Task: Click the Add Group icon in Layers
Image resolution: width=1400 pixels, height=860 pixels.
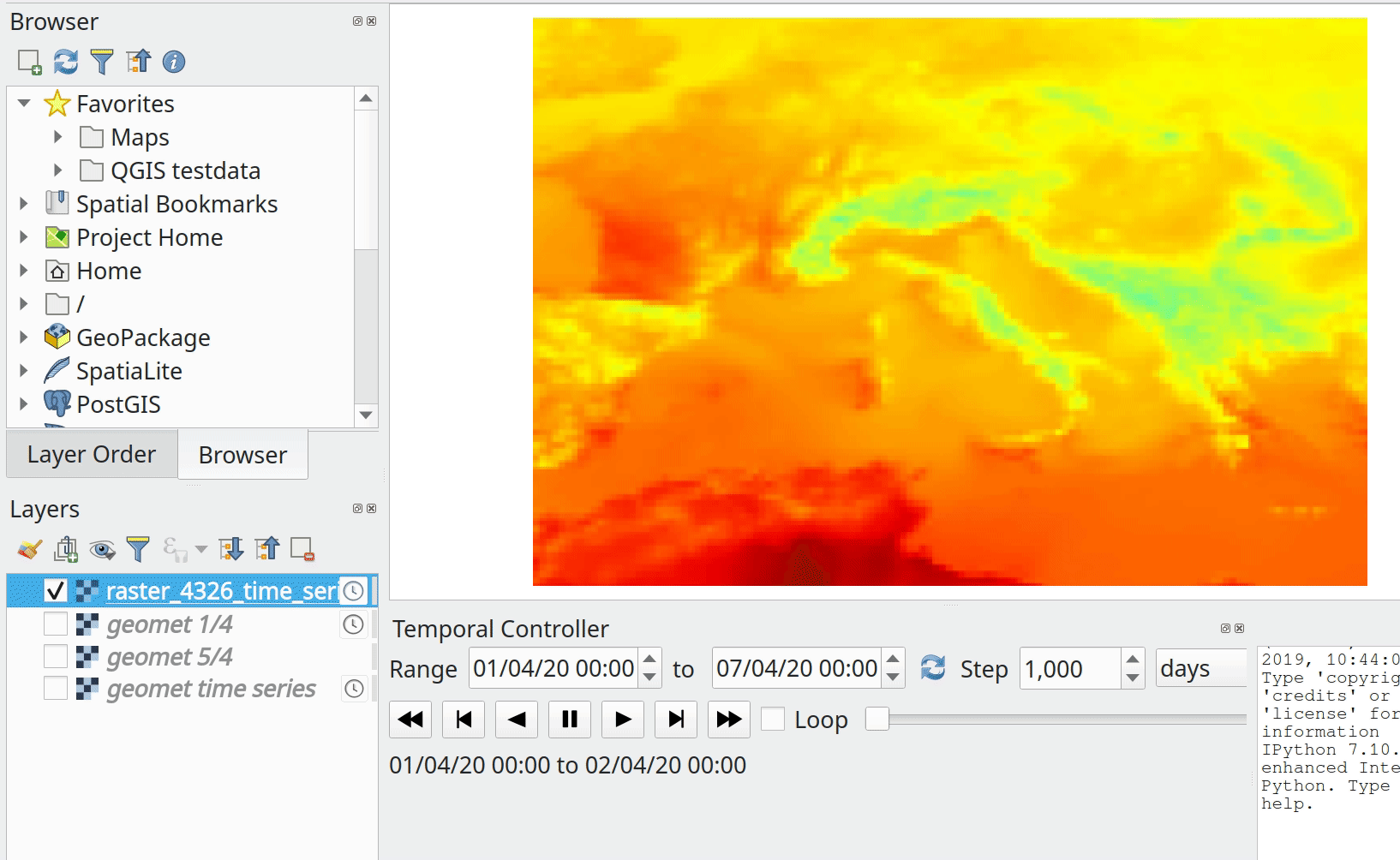Action: coord(66,549)
